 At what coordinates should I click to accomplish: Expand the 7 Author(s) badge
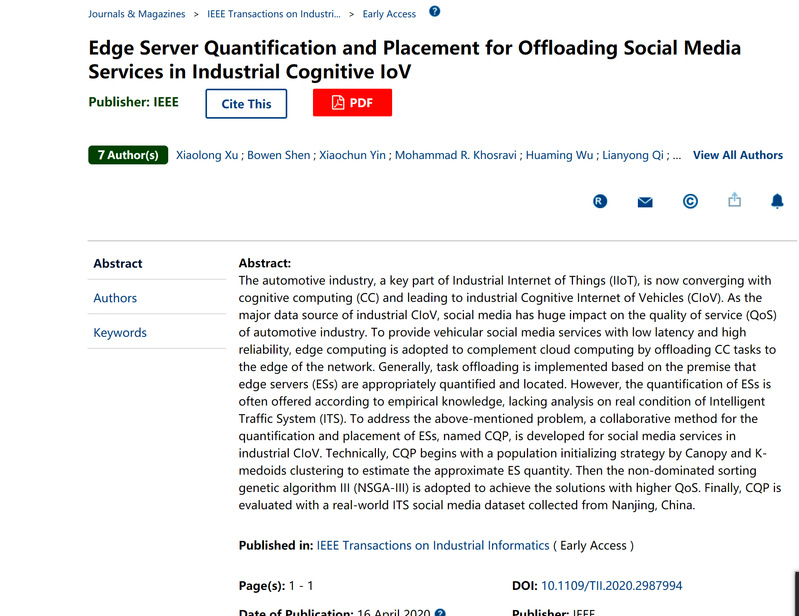click(128, 155)
